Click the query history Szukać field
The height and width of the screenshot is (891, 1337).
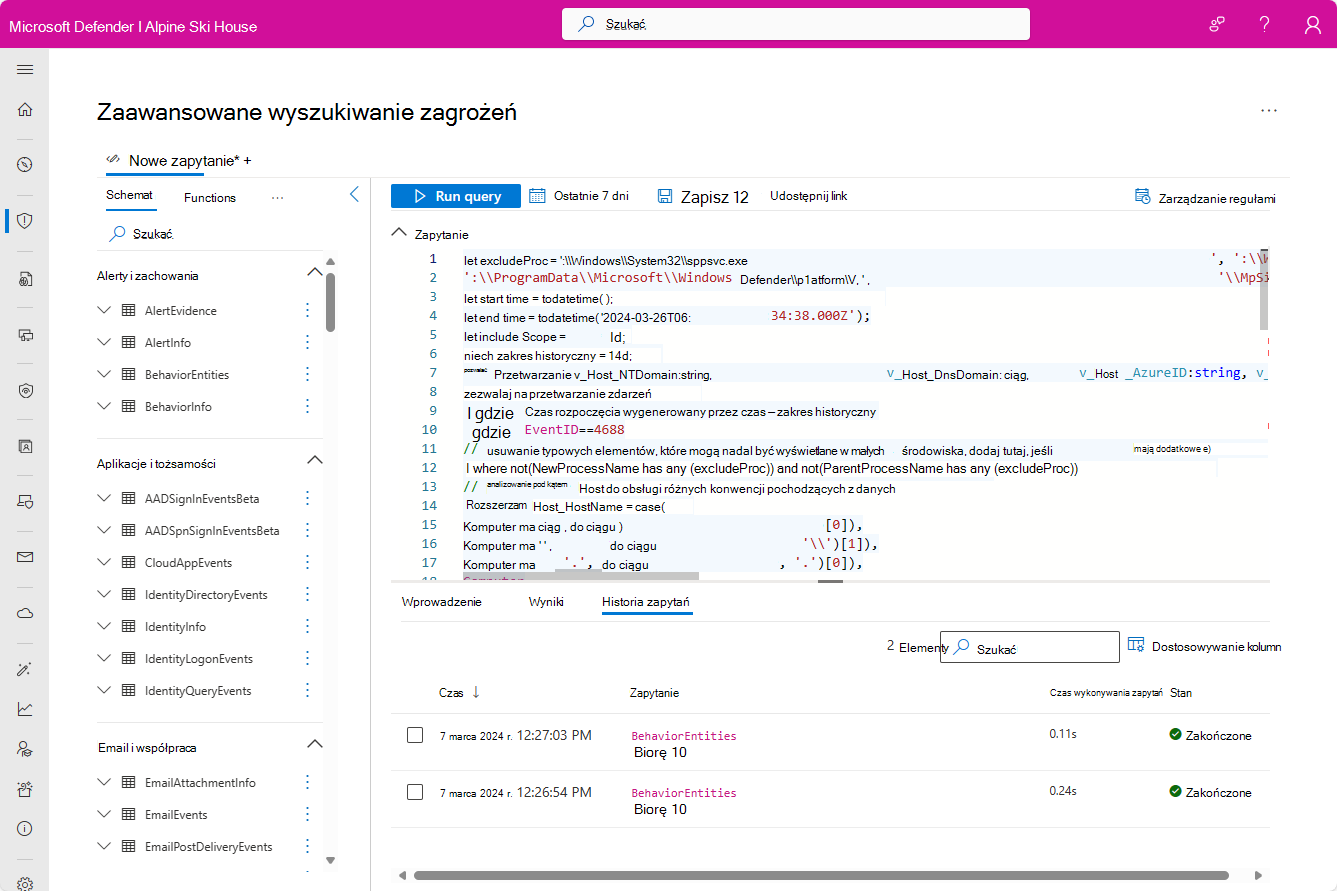tap(1030, 647)
